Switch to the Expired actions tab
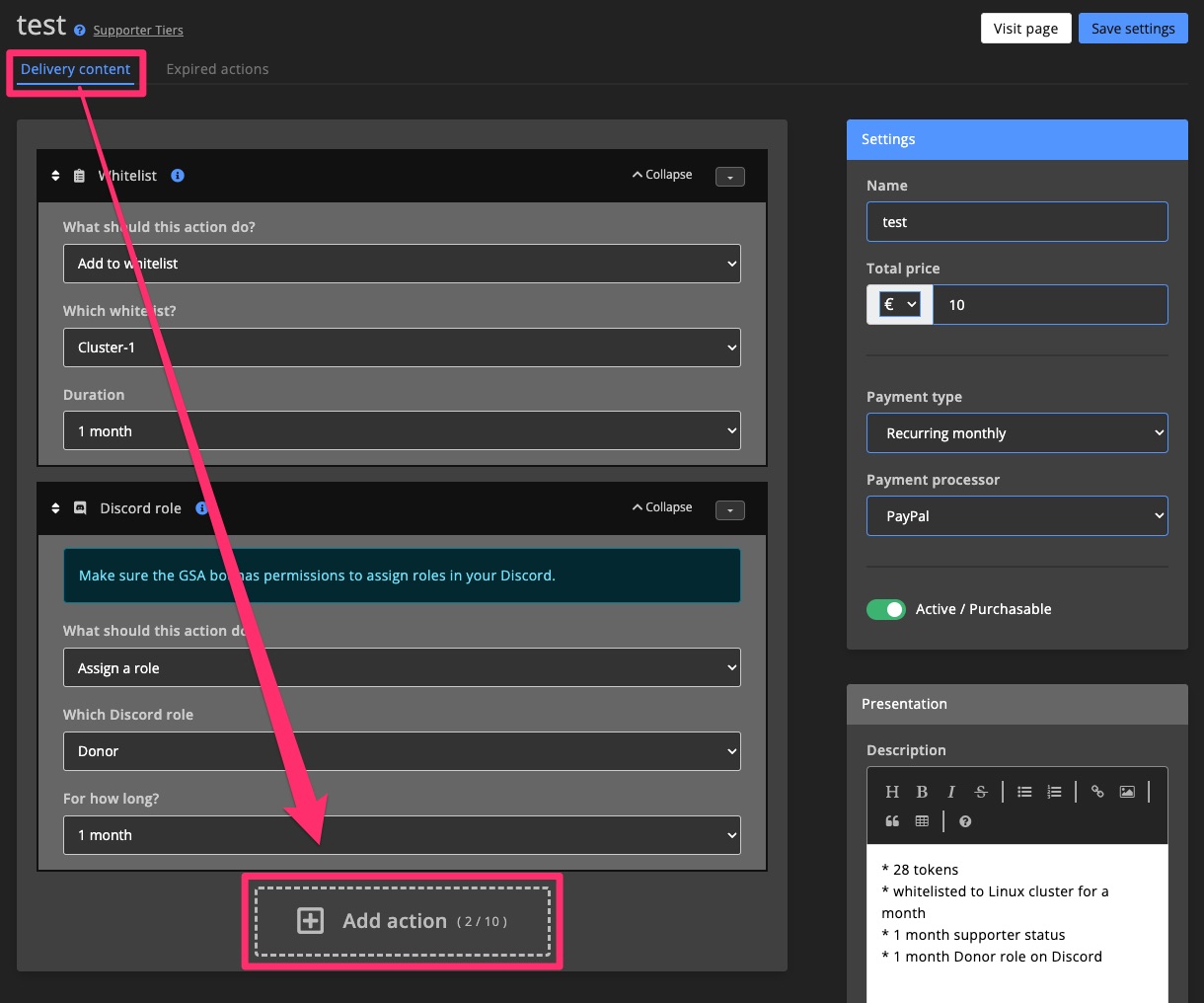This screenshot has width=1204, height=1003. coord(217,68)
